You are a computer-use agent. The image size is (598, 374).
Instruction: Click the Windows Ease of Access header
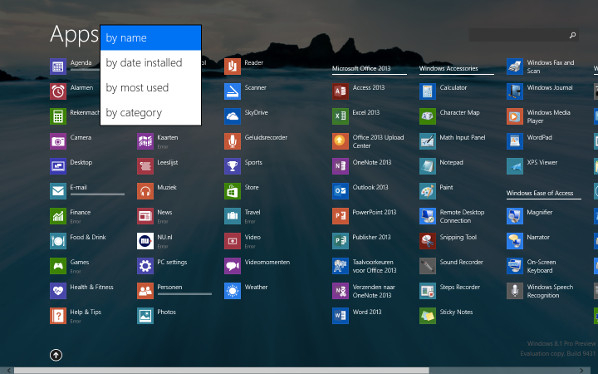point(540,193)
